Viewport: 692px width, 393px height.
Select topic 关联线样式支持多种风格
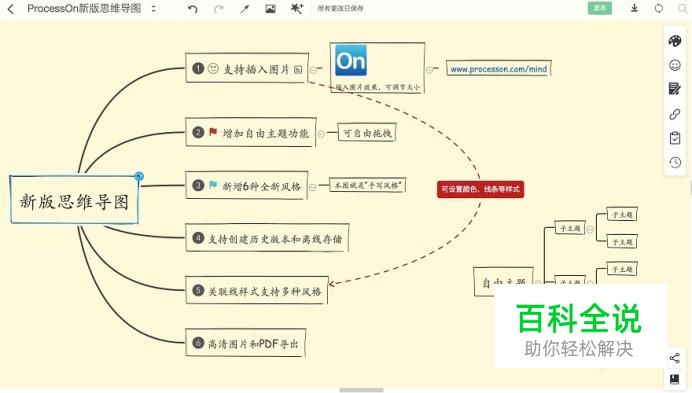pos(256,291)
